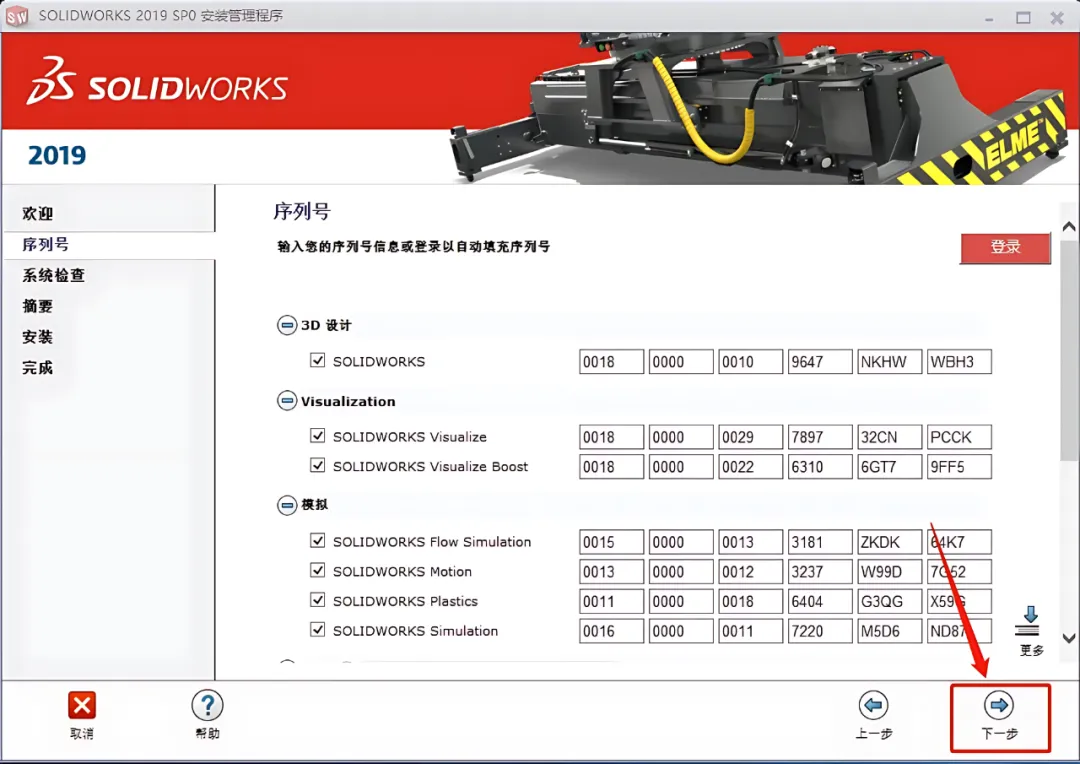Viewport: 1080px width, 764px height.
Task: Click Visualize serial field 7897
Action: click(820, 437)
